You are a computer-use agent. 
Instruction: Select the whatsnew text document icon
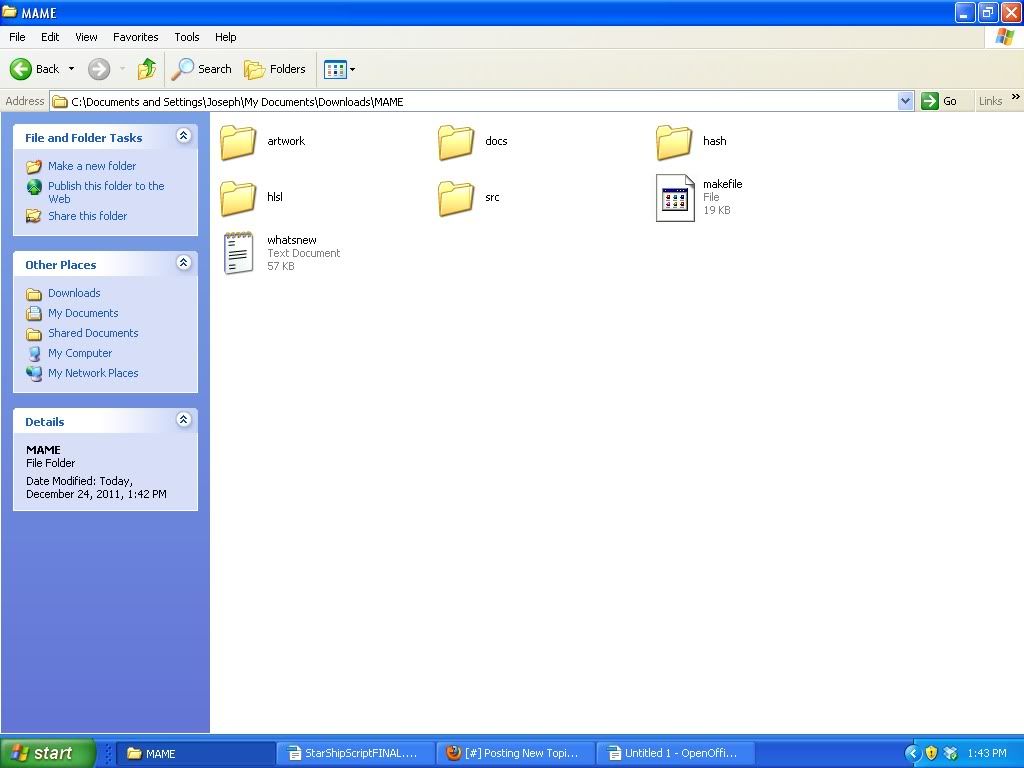pos(238,253)
